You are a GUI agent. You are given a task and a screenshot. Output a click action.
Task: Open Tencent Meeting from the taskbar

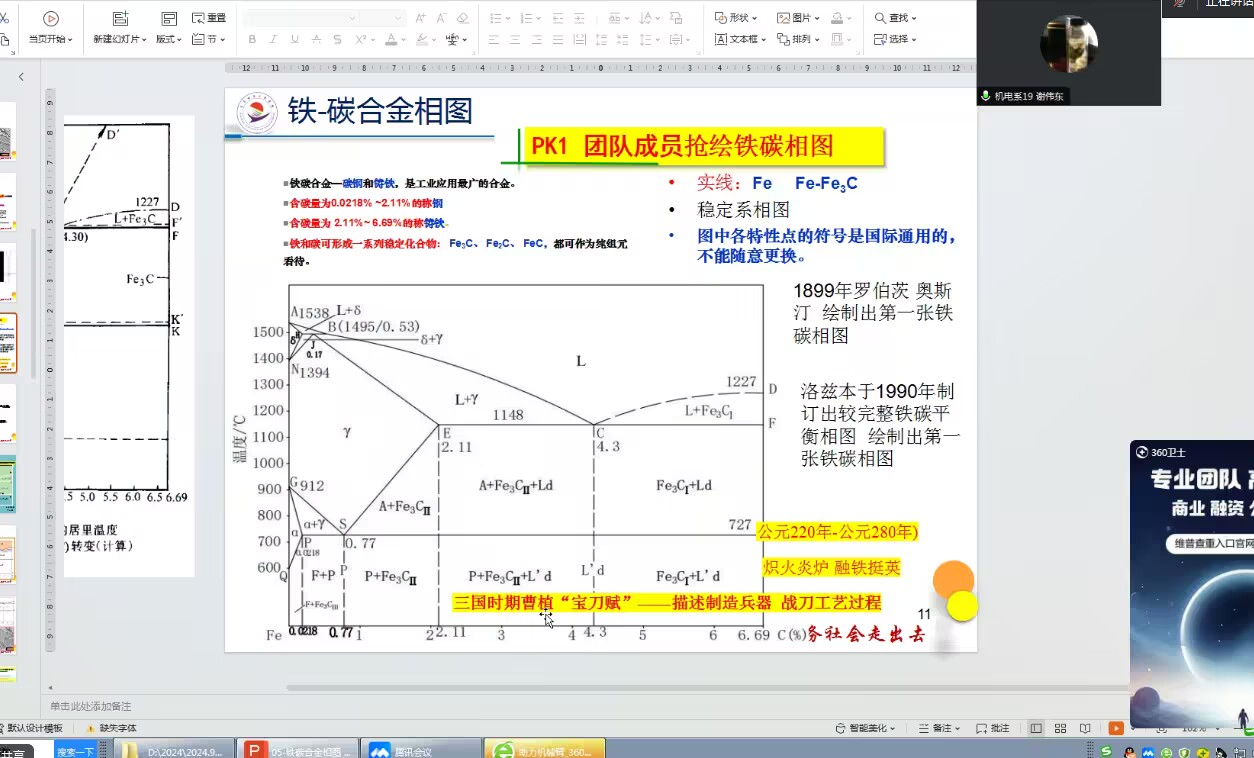[420, 750]
